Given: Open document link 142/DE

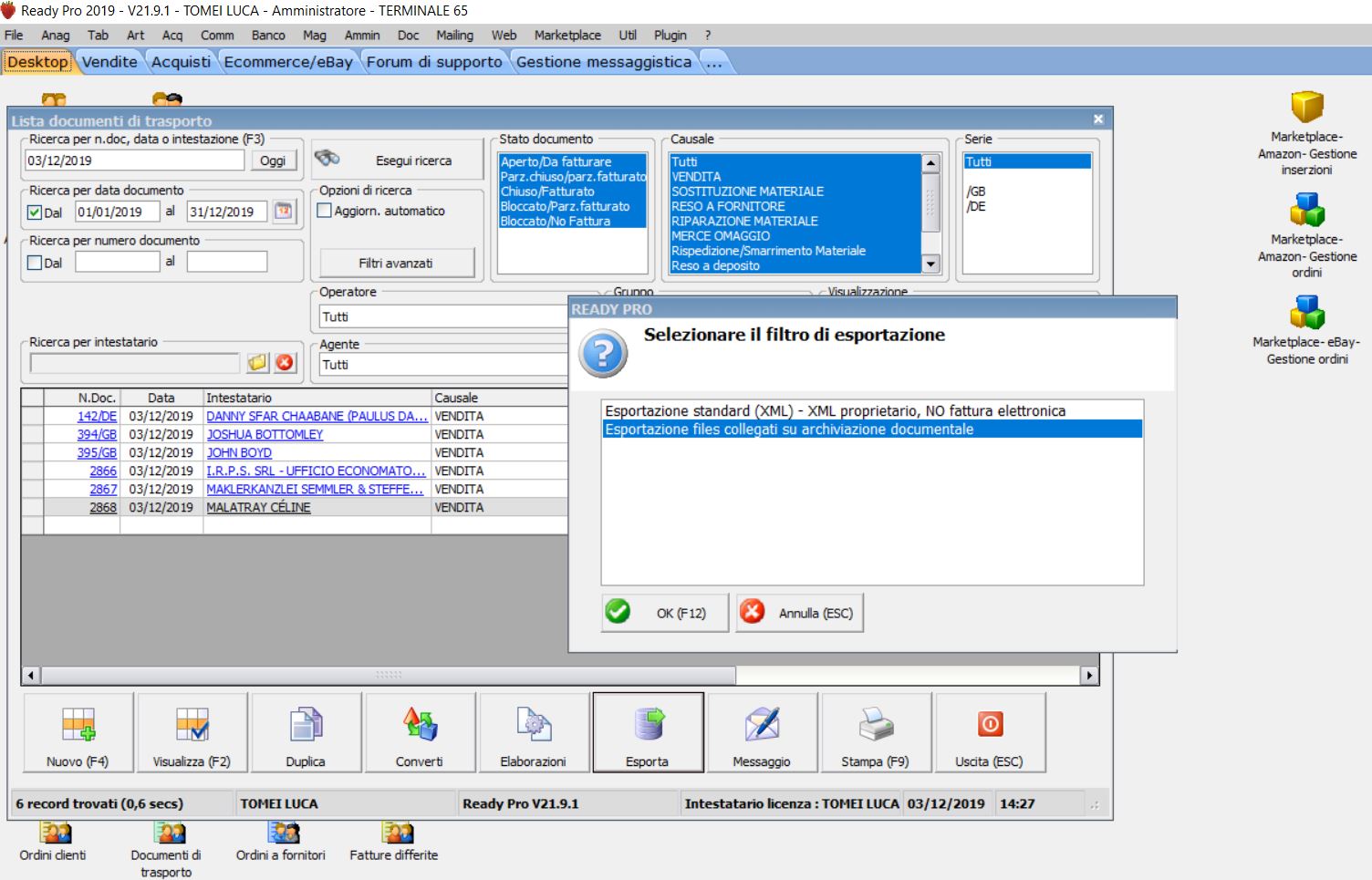Looking at the screenshot, I should pyautogui.click(x=97, y=416).
